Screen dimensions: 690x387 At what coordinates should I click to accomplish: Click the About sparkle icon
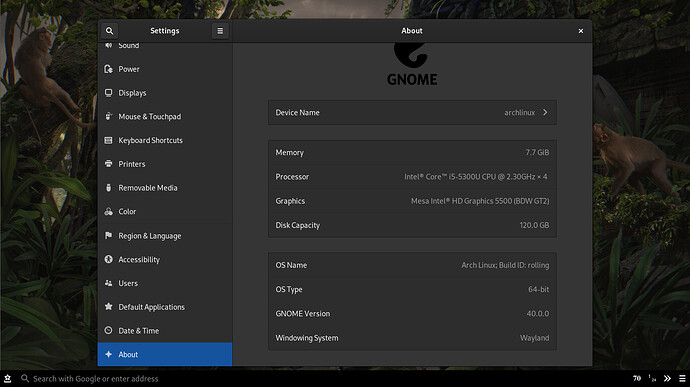(108, 354)
